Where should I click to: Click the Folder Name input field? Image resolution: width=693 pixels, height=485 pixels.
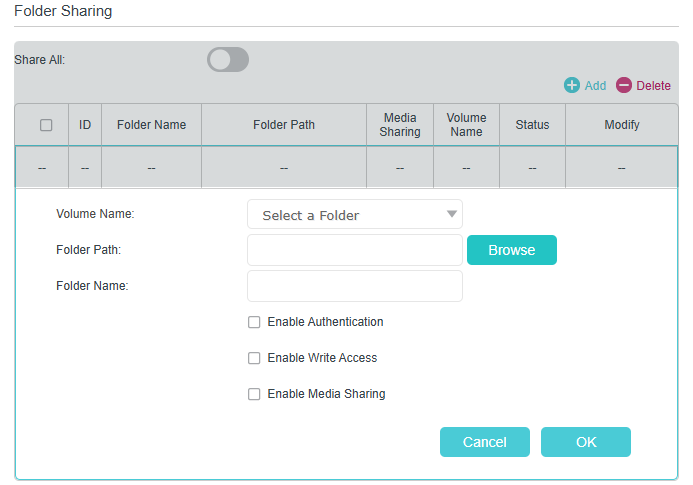[355, 286]
